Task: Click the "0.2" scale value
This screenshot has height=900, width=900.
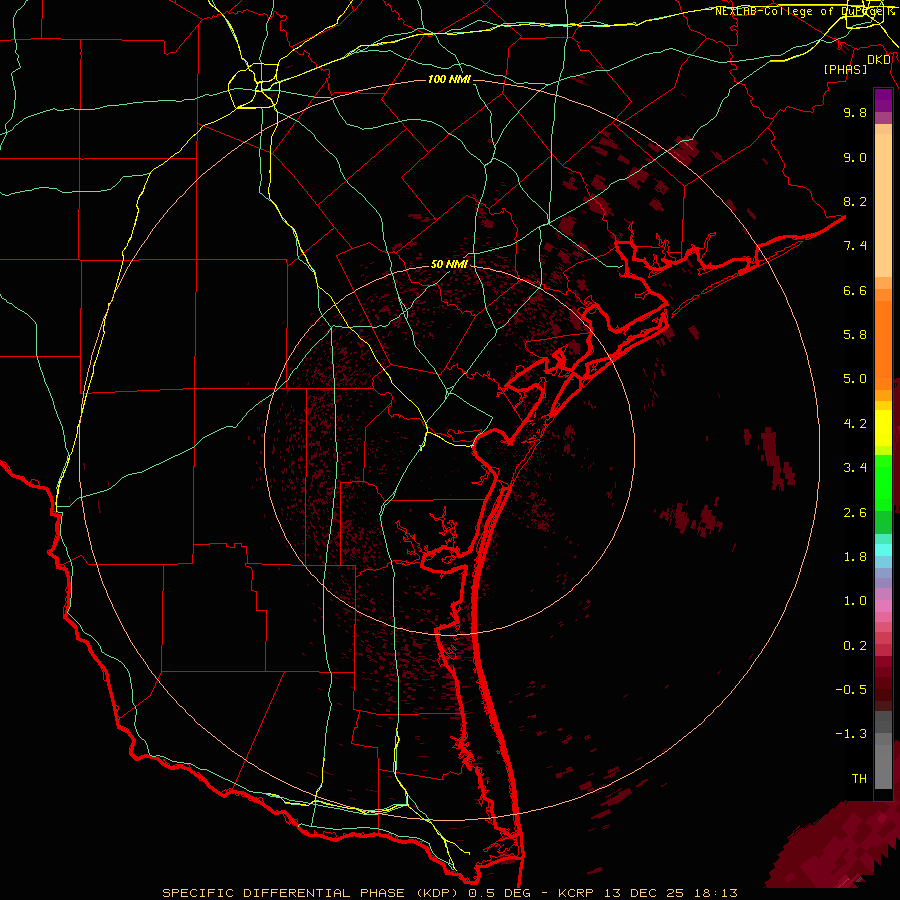Action: tap(855, 646)
